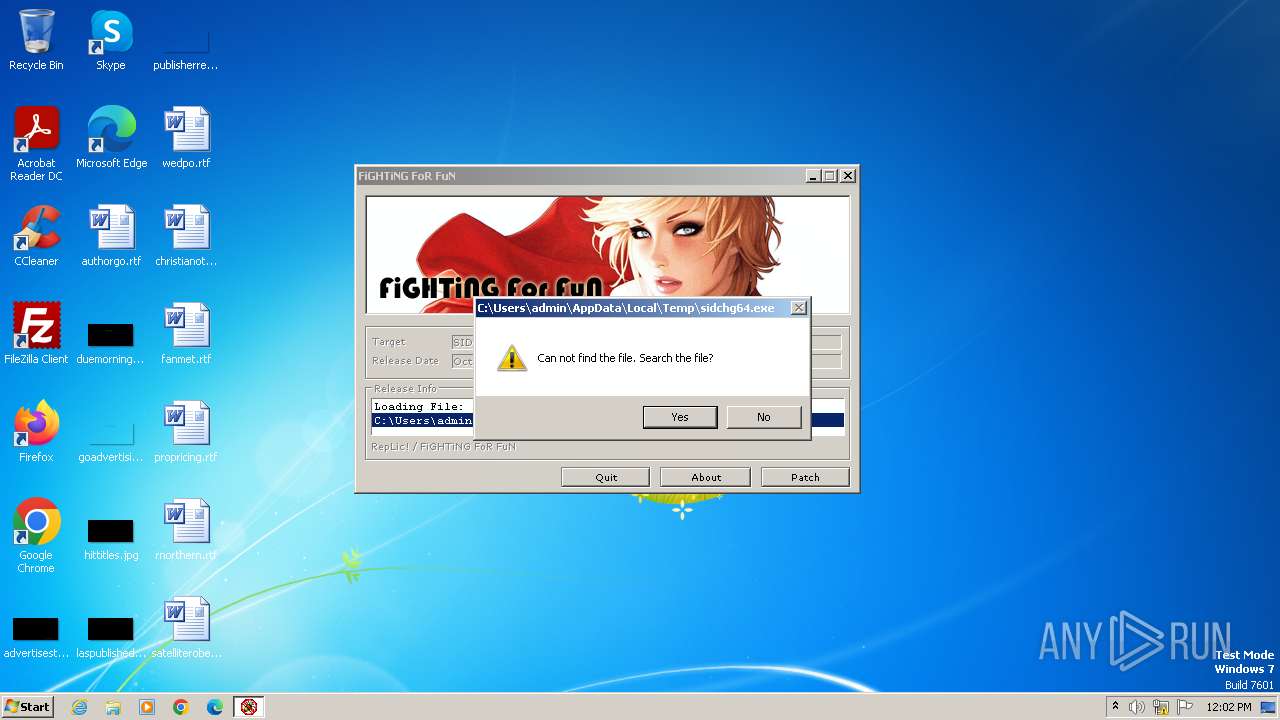Open File Explorer from the taskbar

113,707
